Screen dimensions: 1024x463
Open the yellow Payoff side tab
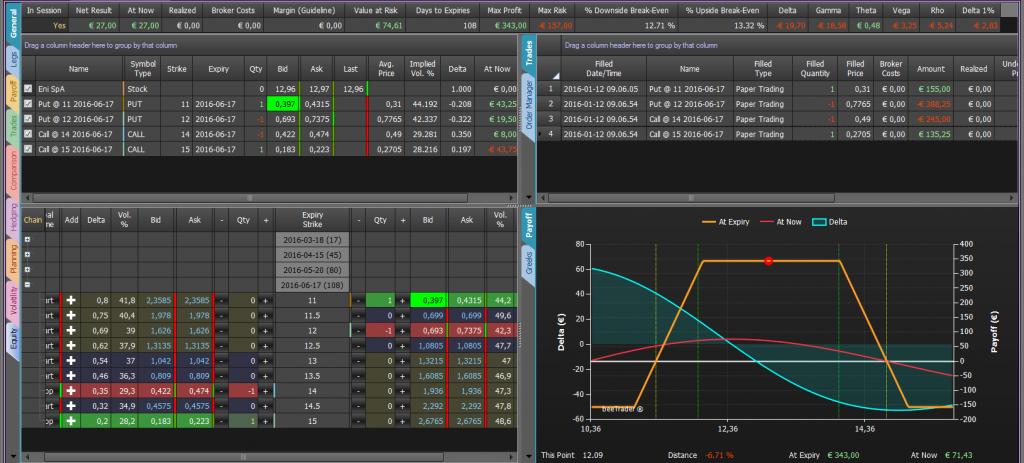tap(13, 91)
